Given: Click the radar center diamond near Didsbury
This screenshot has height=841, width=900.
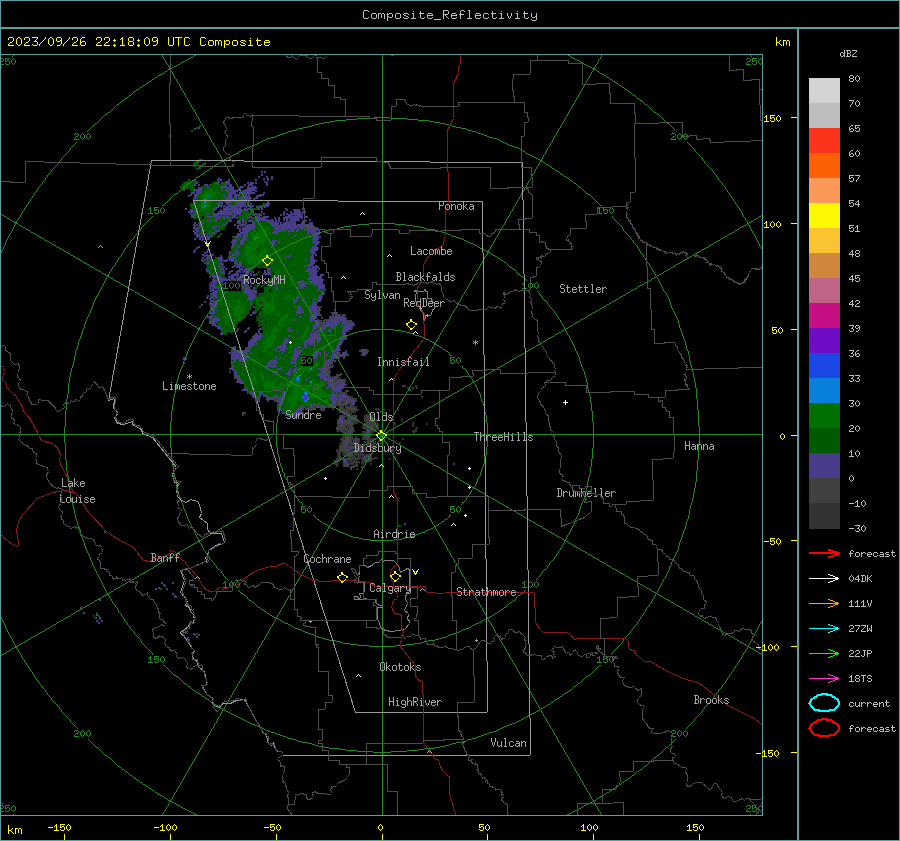Looking at the screenshot, I should click(x=382, y=435).
